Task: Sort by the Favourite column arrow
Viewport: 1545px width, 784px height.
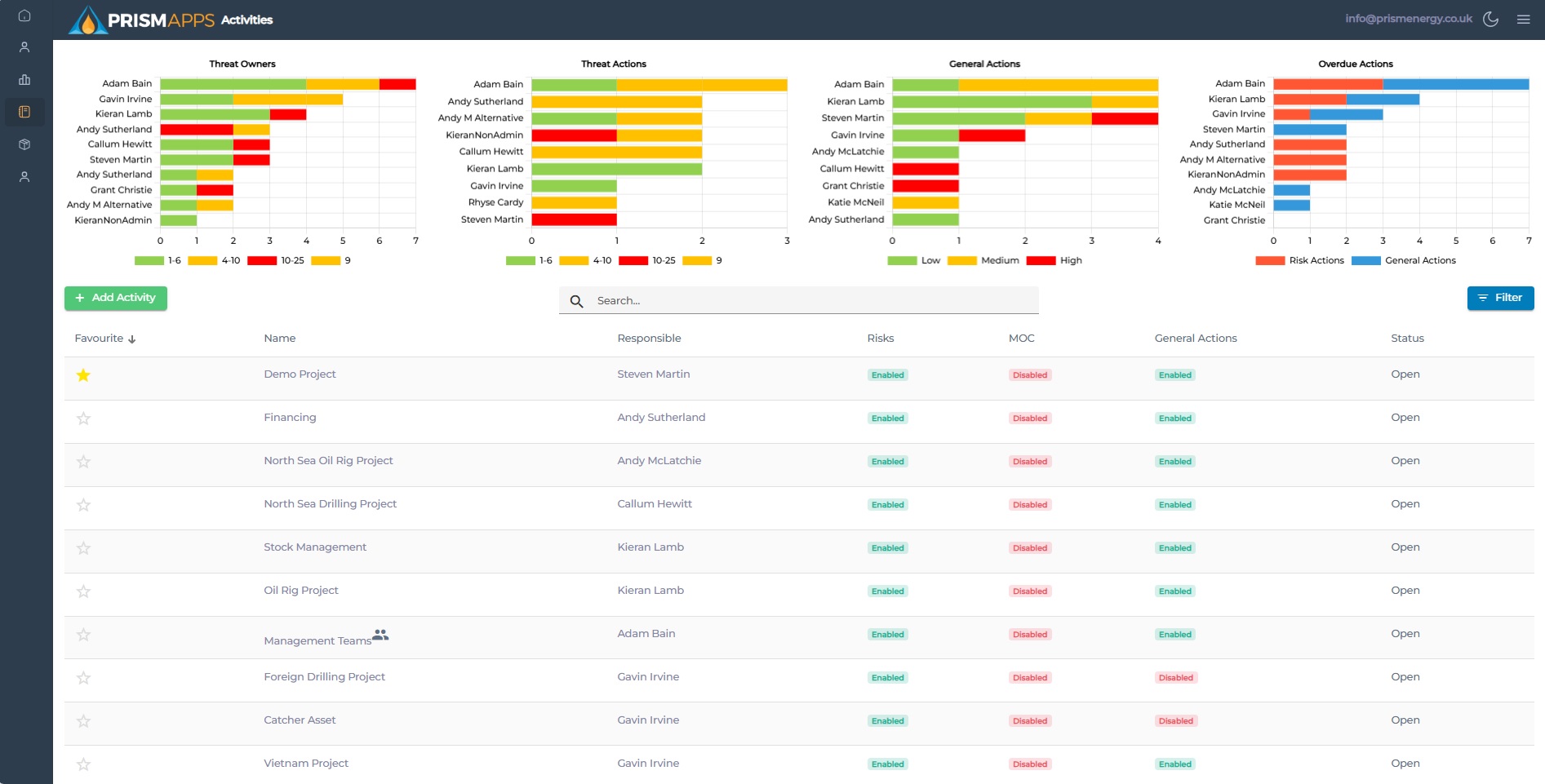Action: coord(132,339)
